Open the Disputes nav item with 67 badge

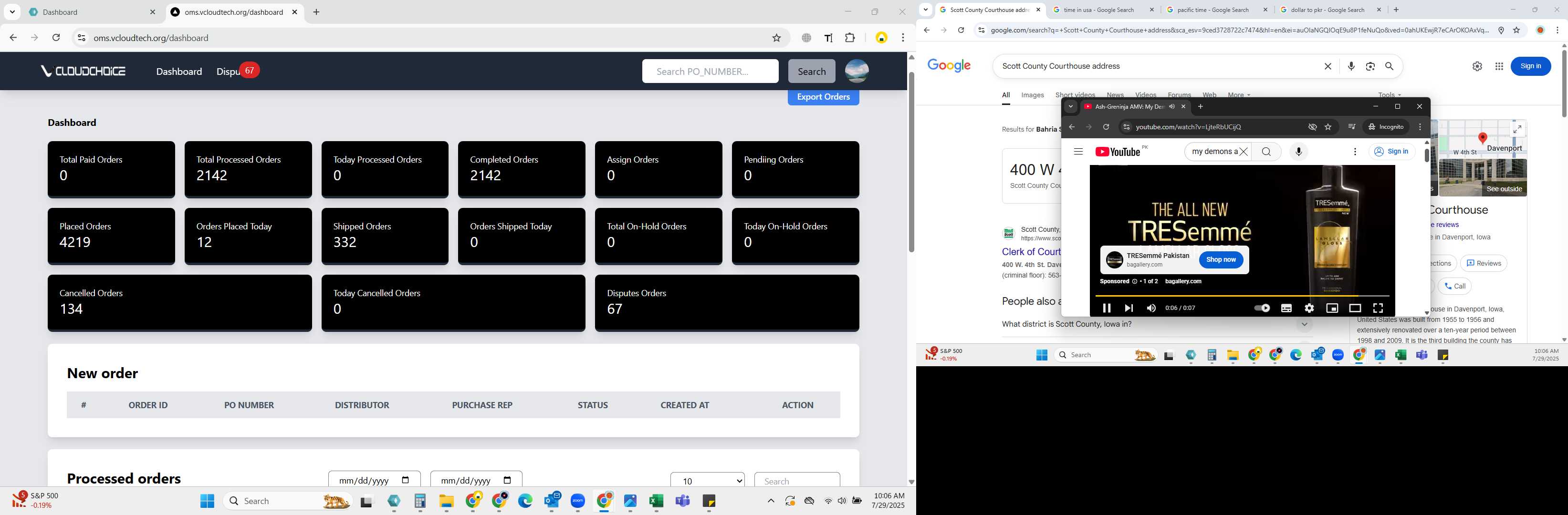coord(237,71)
